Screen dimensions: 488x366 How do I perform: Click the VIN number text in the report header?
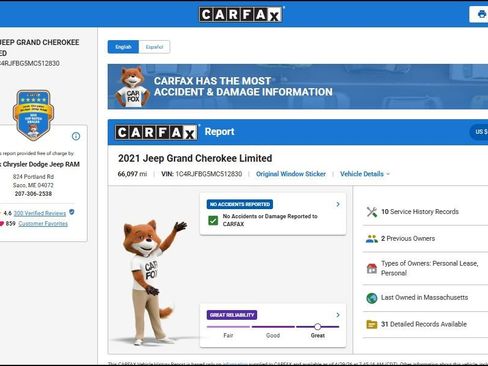pos(209,174)
